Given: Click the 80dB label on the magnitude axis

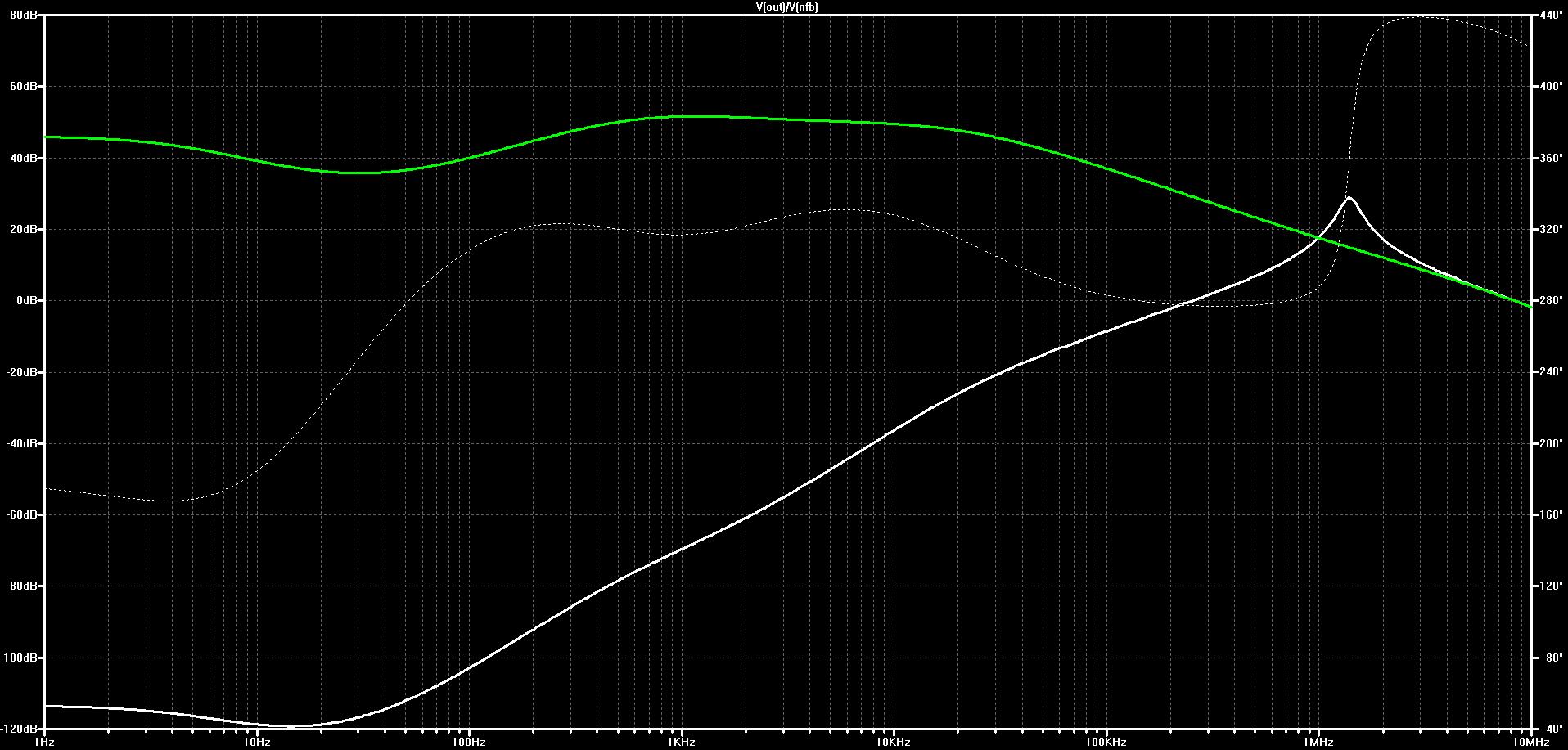Looking at the screenshot, I should click(25, 16).
